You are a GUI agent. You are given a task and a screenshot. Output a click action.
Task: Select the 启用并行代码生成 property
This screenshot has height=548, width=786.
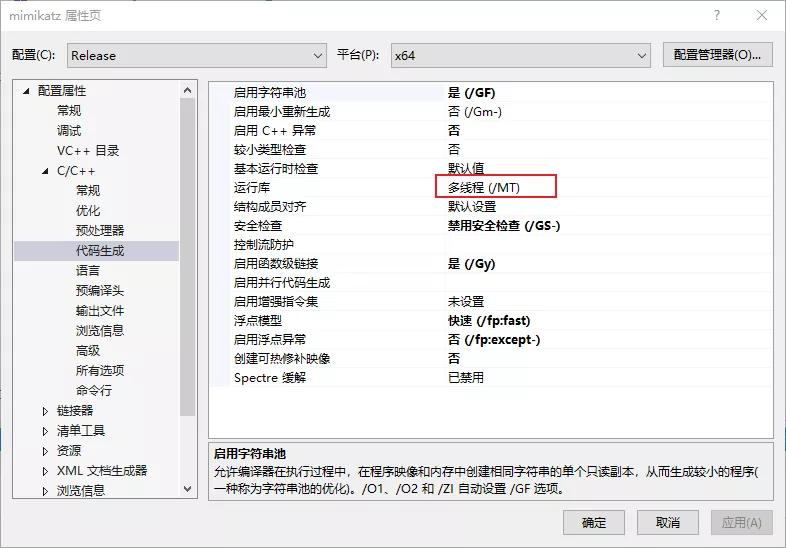[282, 283]
